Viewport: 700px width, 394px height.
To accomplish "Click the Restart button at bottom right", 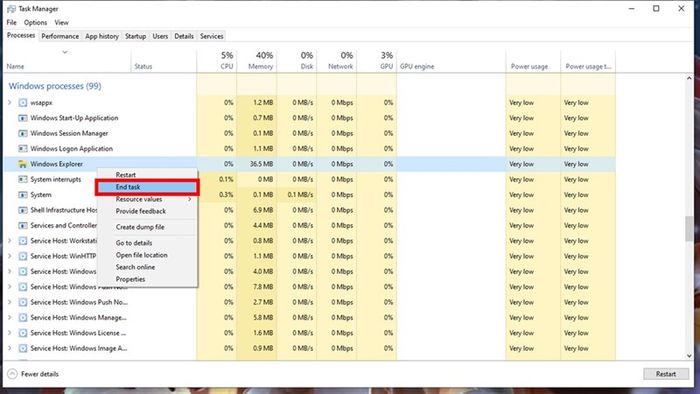I will click(666, 374).
